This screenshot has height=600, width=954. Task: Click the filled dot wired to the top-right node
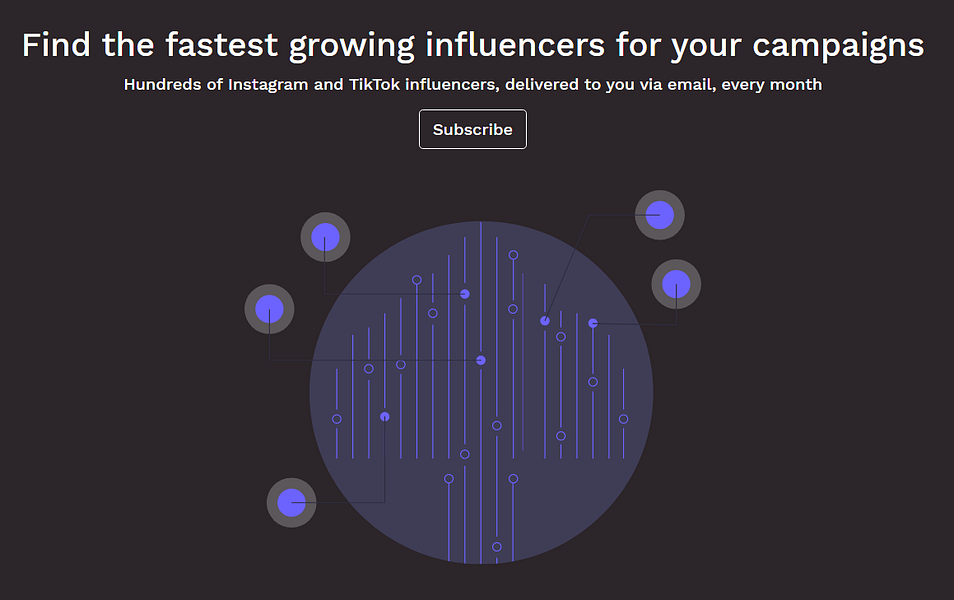click(545, 319)
